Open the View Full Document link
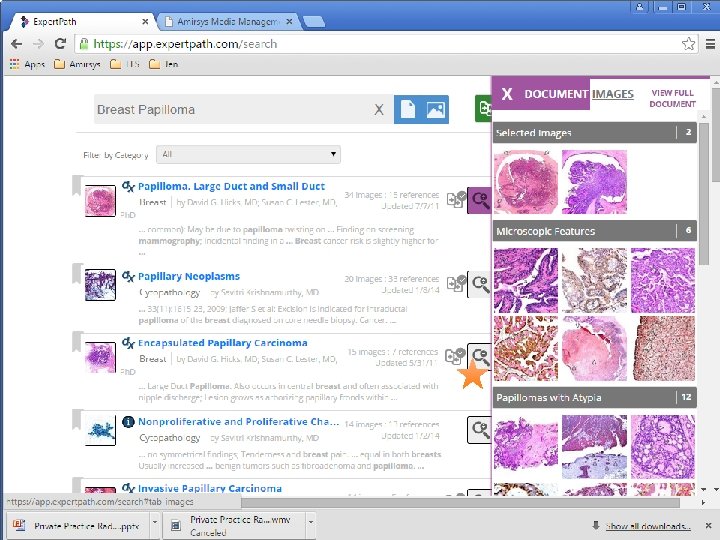 pos(672,98)
